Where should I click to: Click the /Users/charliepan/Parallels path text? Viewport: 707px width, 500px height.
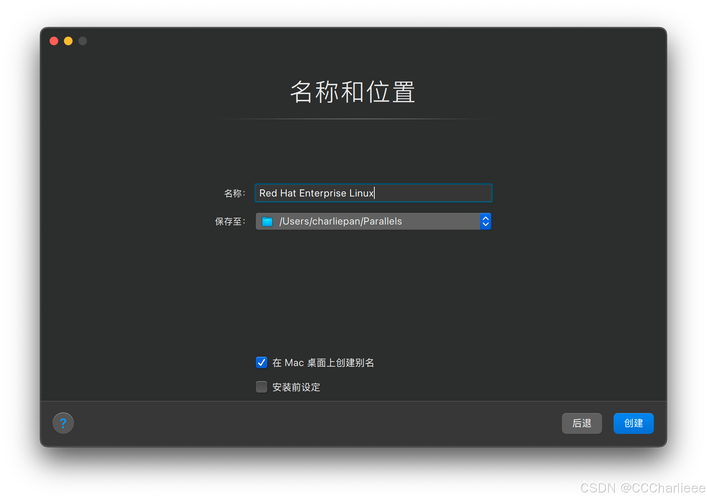click(340, 221)
